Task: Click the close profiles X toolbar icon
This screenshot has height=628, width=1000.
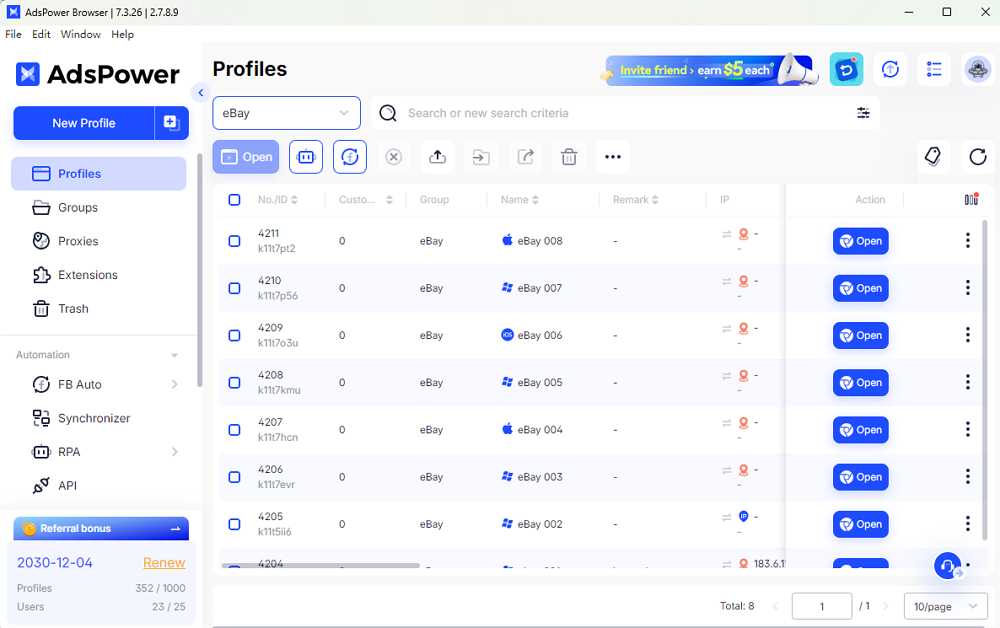Action: tap(393, 157)
